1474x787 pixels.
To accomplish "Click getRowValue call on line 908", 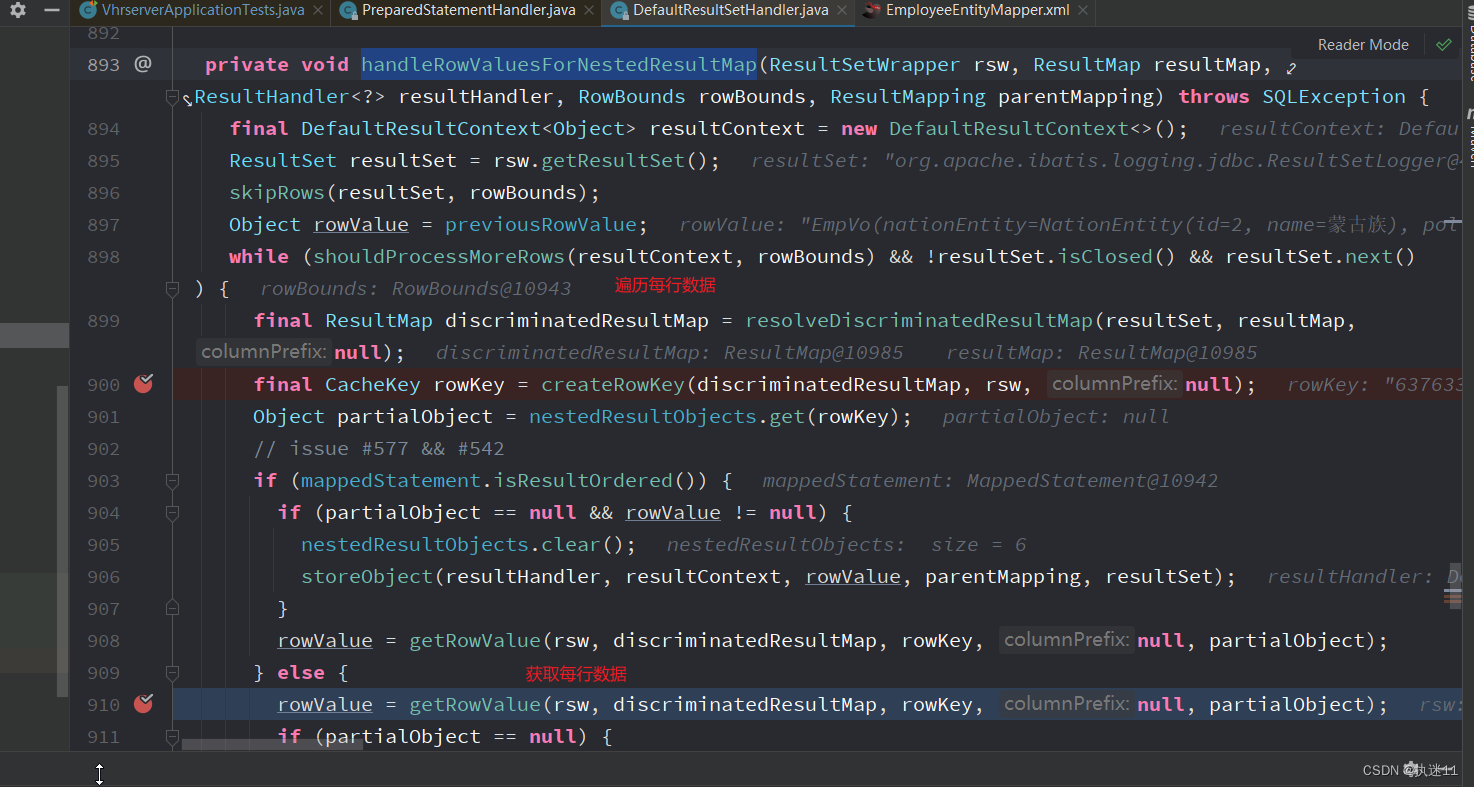I will (475, 641).
